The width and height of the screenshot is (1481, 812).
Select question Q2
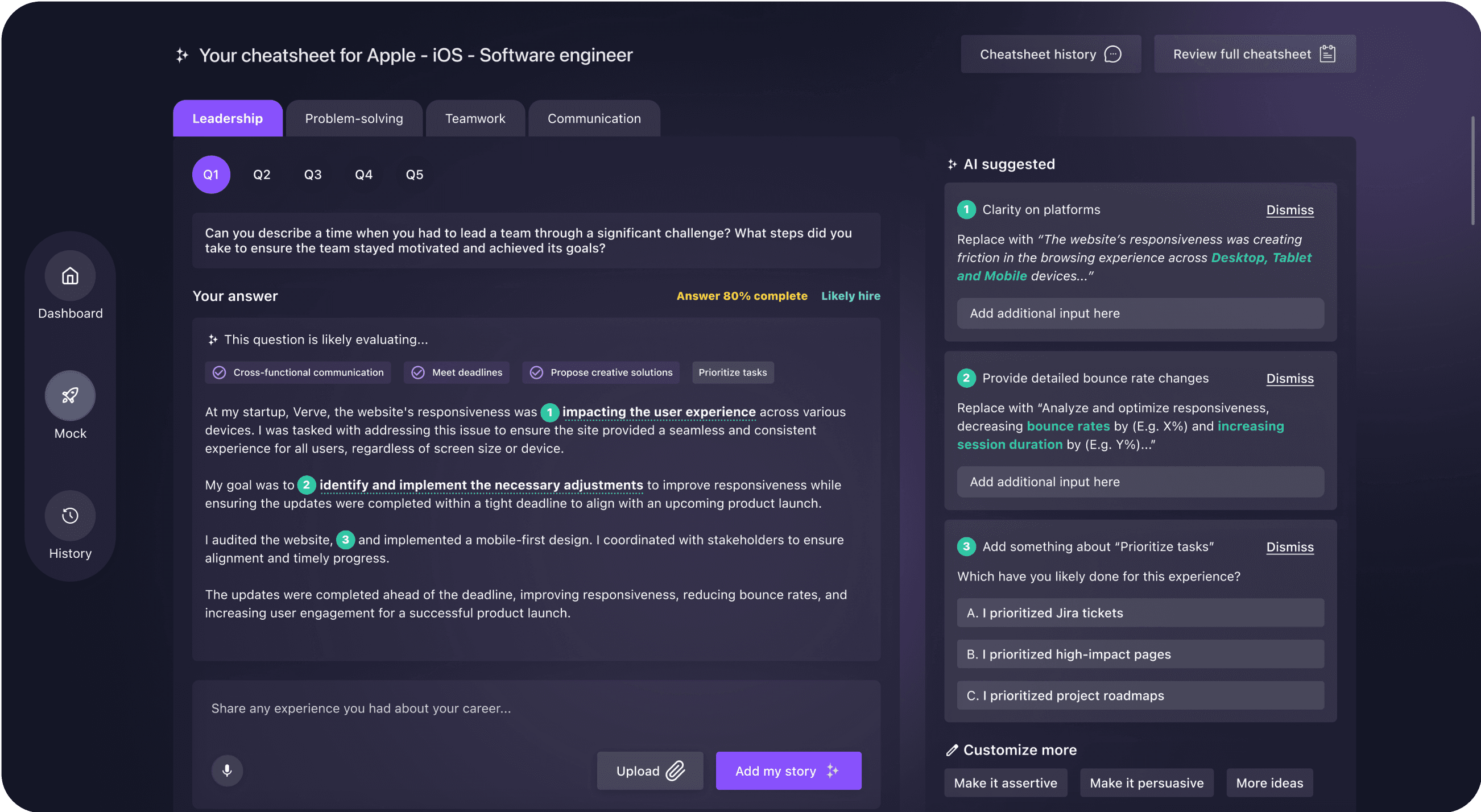tap(262, 174)
